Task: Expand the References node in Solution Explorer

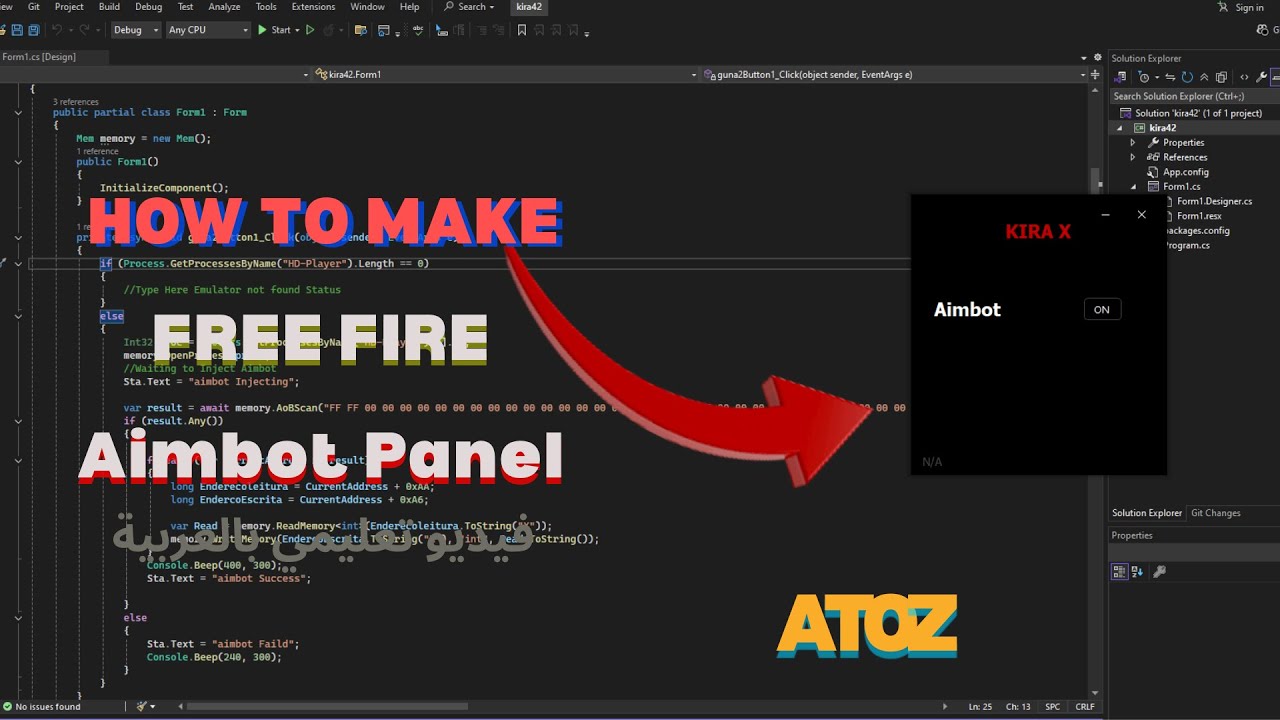Action: [x=1133, y=157]
